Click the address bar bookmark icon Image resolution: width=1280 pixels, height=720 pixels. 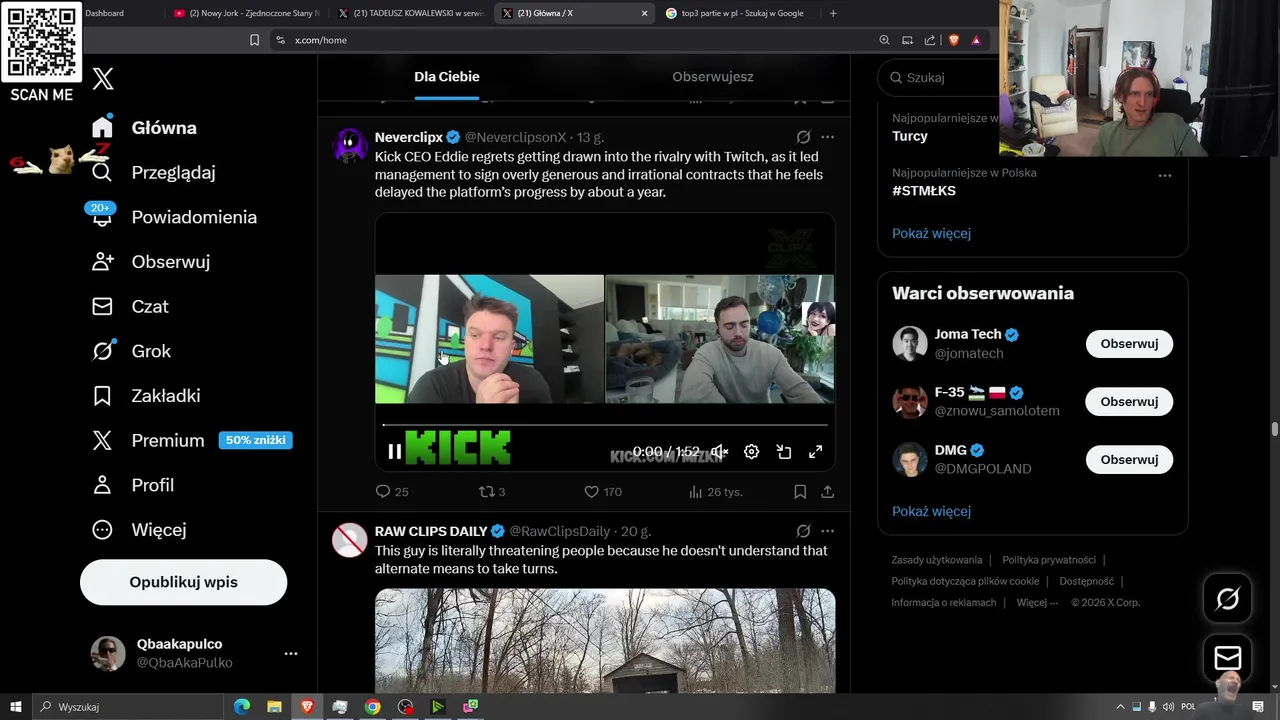click(x=254, y=40)
